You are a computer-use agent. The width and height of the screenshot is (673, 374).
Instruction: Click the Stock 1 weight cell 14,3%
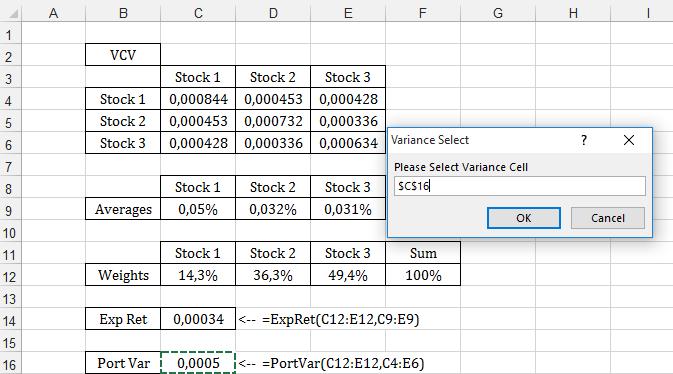pyautogui.click(x=198, y=275)
